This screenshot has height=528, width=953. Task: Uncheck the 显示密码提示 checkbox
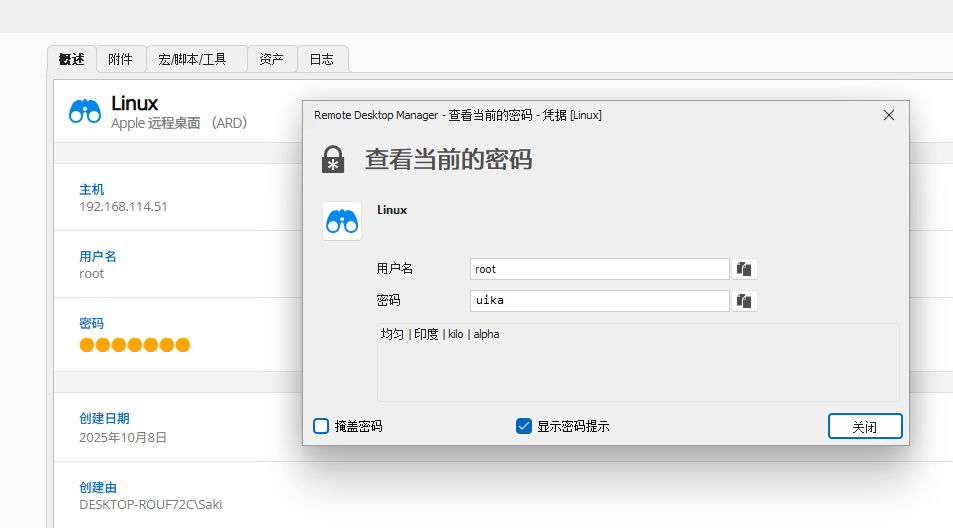(x=523, y=426)
